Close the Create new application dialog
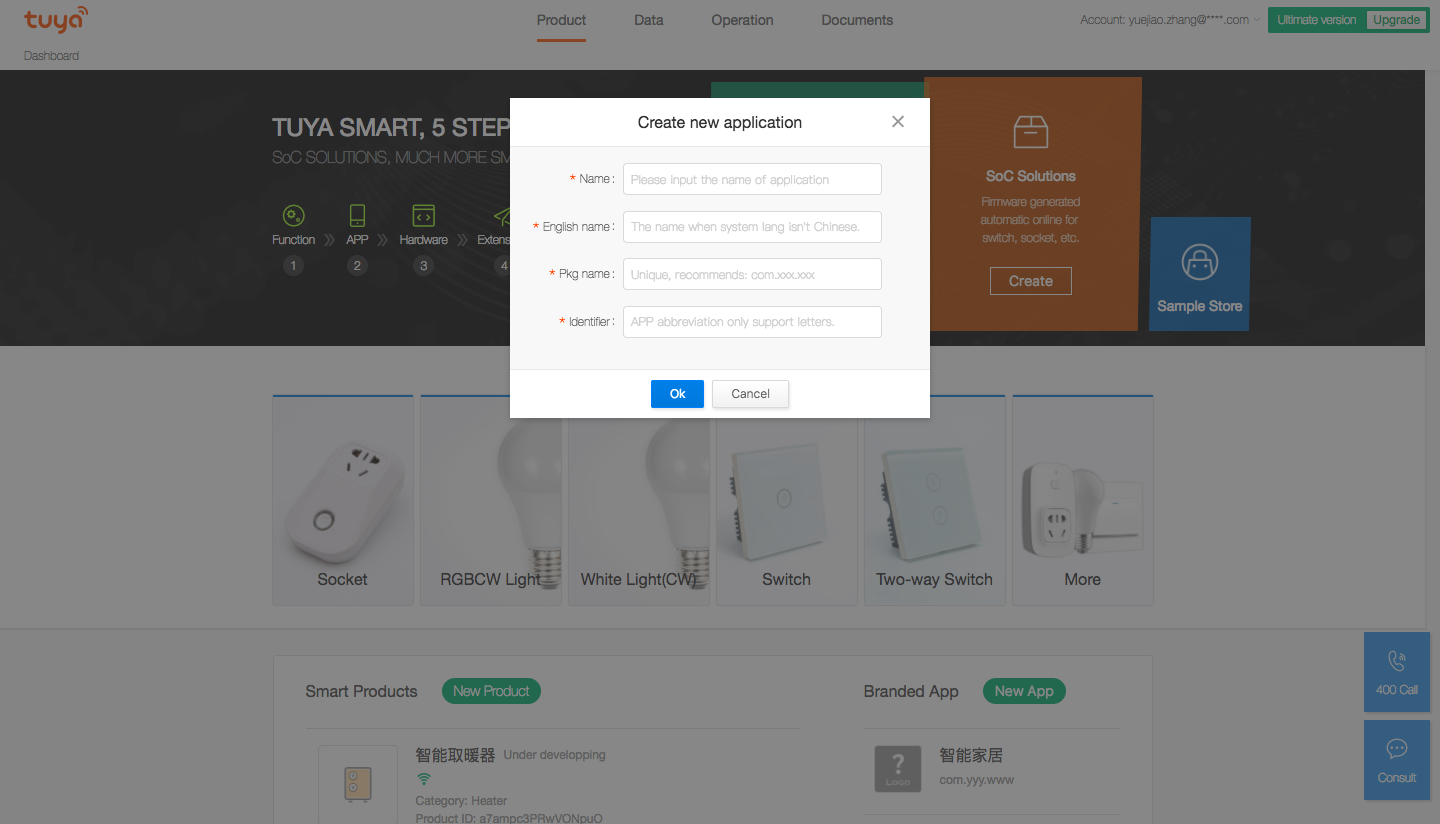The width and height of the screenshot is (1440, 824). (x=898, y=122)
